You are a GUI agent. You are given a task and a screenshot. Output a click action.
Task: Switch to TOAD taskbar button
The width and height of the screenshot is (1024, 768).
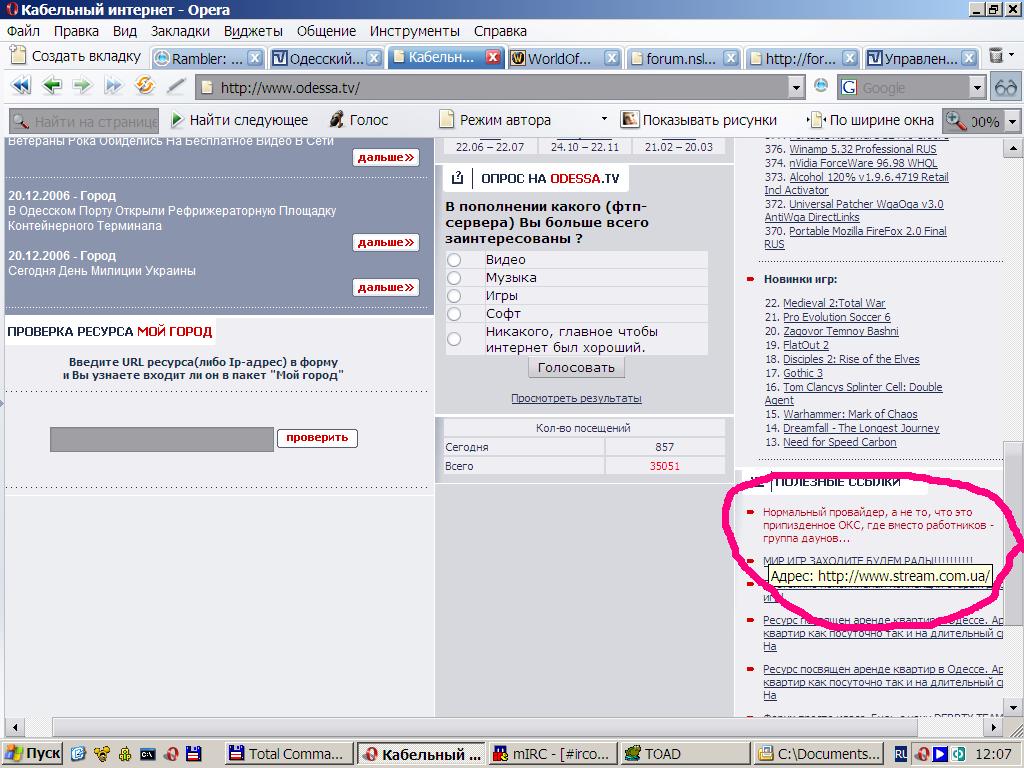(684, 754)
